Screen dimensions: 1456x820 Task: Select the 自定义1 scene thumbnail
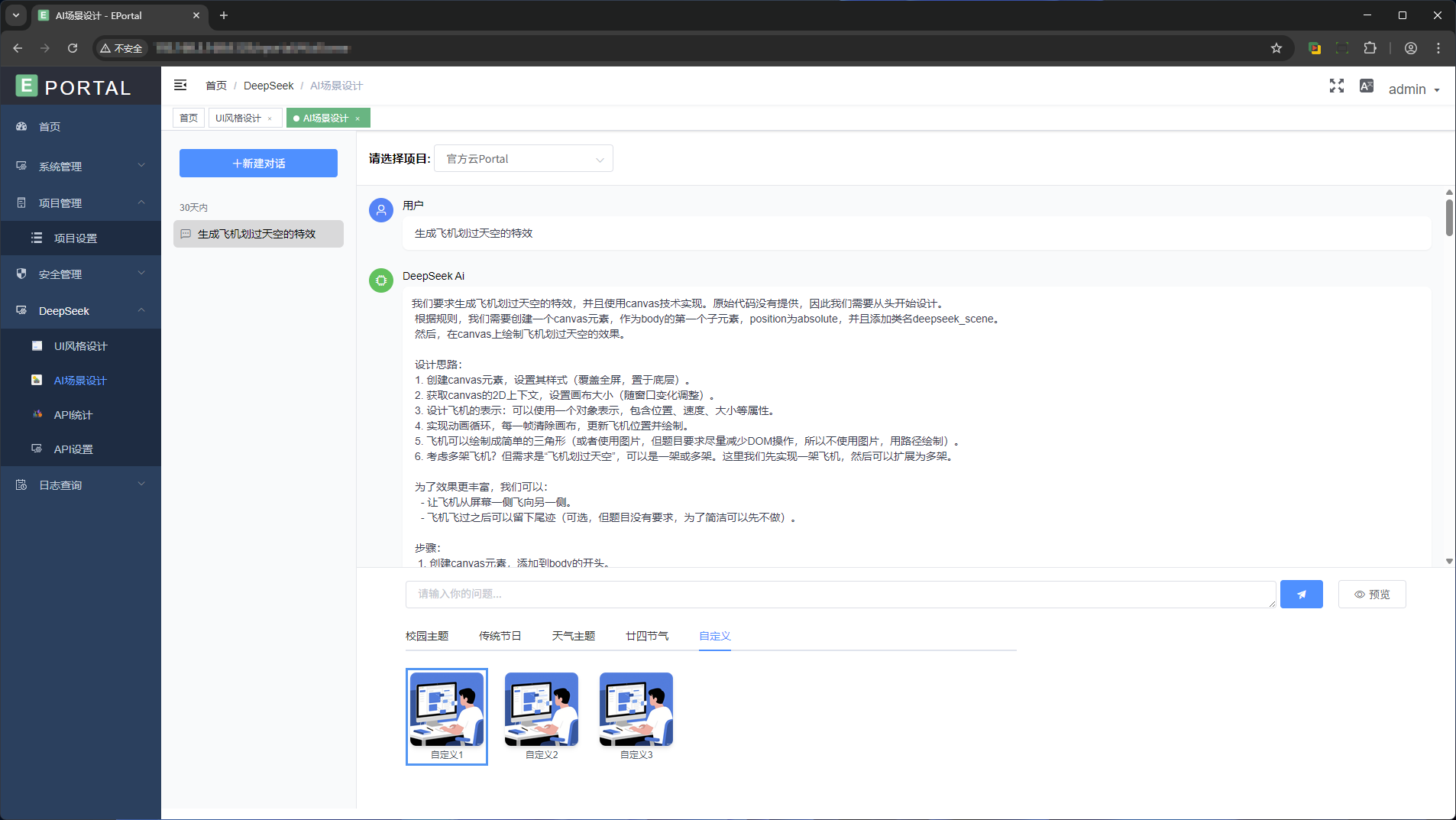[447, 716]
